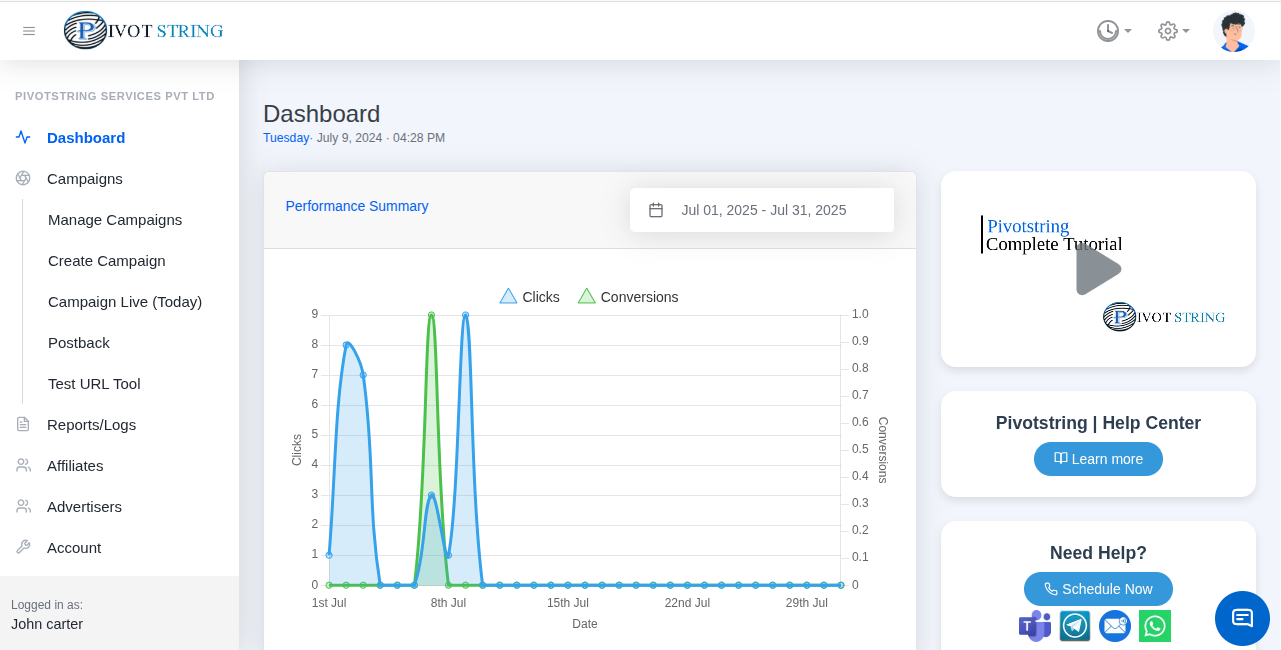Click the Learn more button
The width and height of the screenshot is (1281, 650).
coord(1098,459)
